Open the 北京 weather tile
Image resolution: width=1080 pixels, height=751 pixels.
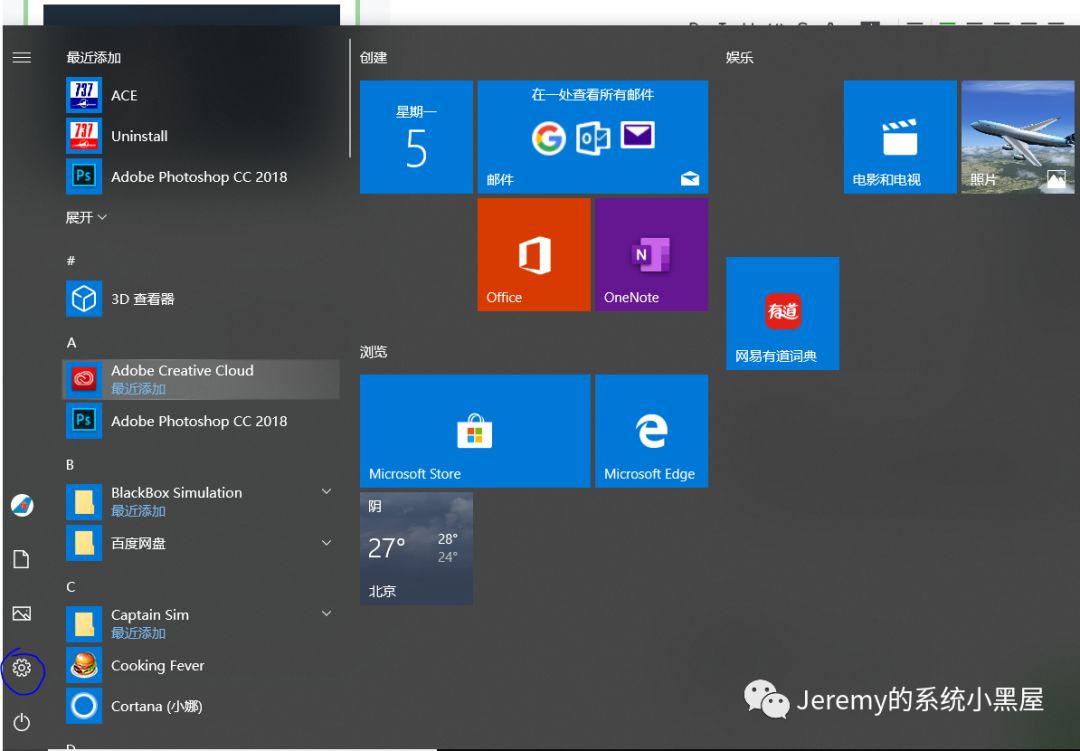(416, 548)
